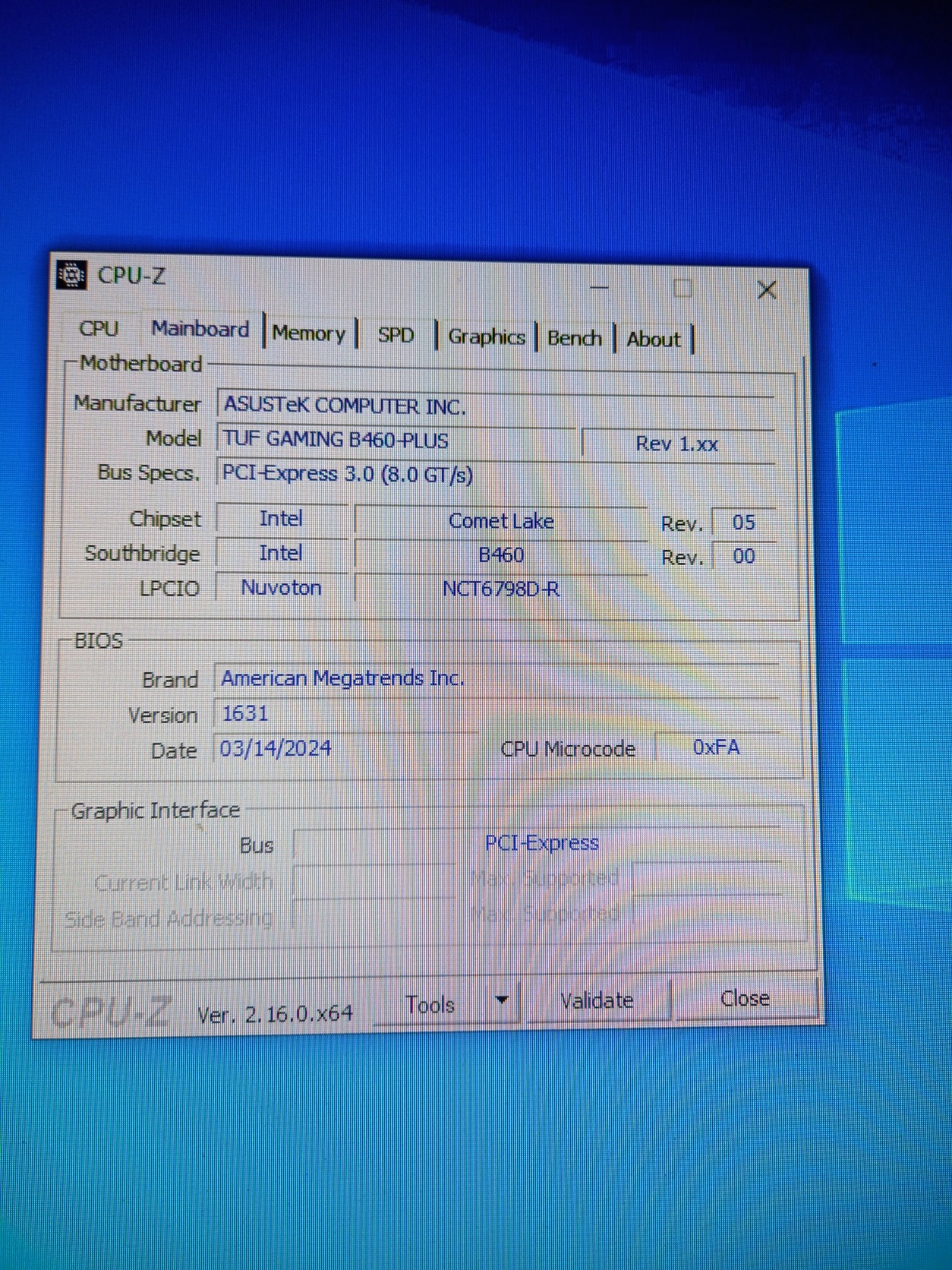The image size is (952, 1270).
Task: Click the PCI-Express 3.0 (8.0 GT/s) field
Action: point(496,474)
